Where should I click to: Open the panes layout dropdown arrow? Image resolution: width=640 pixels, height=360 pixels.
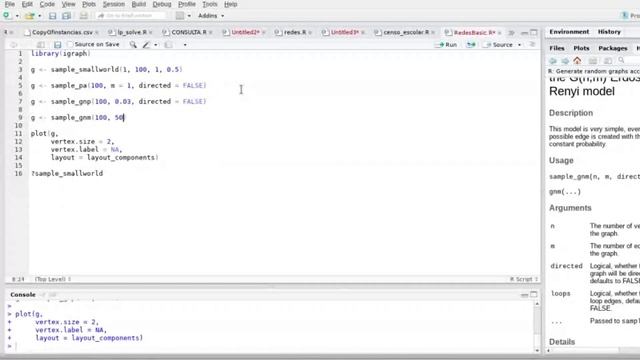click(x=189, y=16)
